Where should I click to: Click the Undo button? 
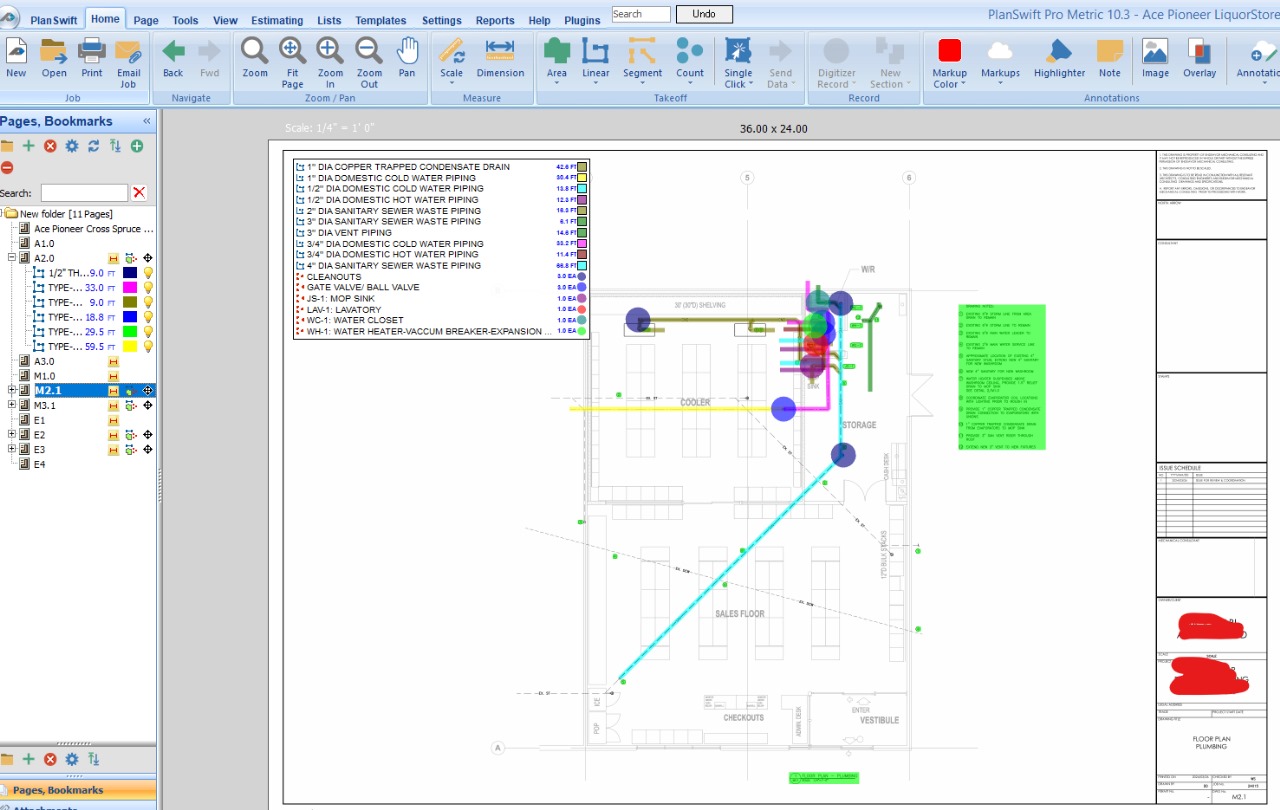coord(704,14)
